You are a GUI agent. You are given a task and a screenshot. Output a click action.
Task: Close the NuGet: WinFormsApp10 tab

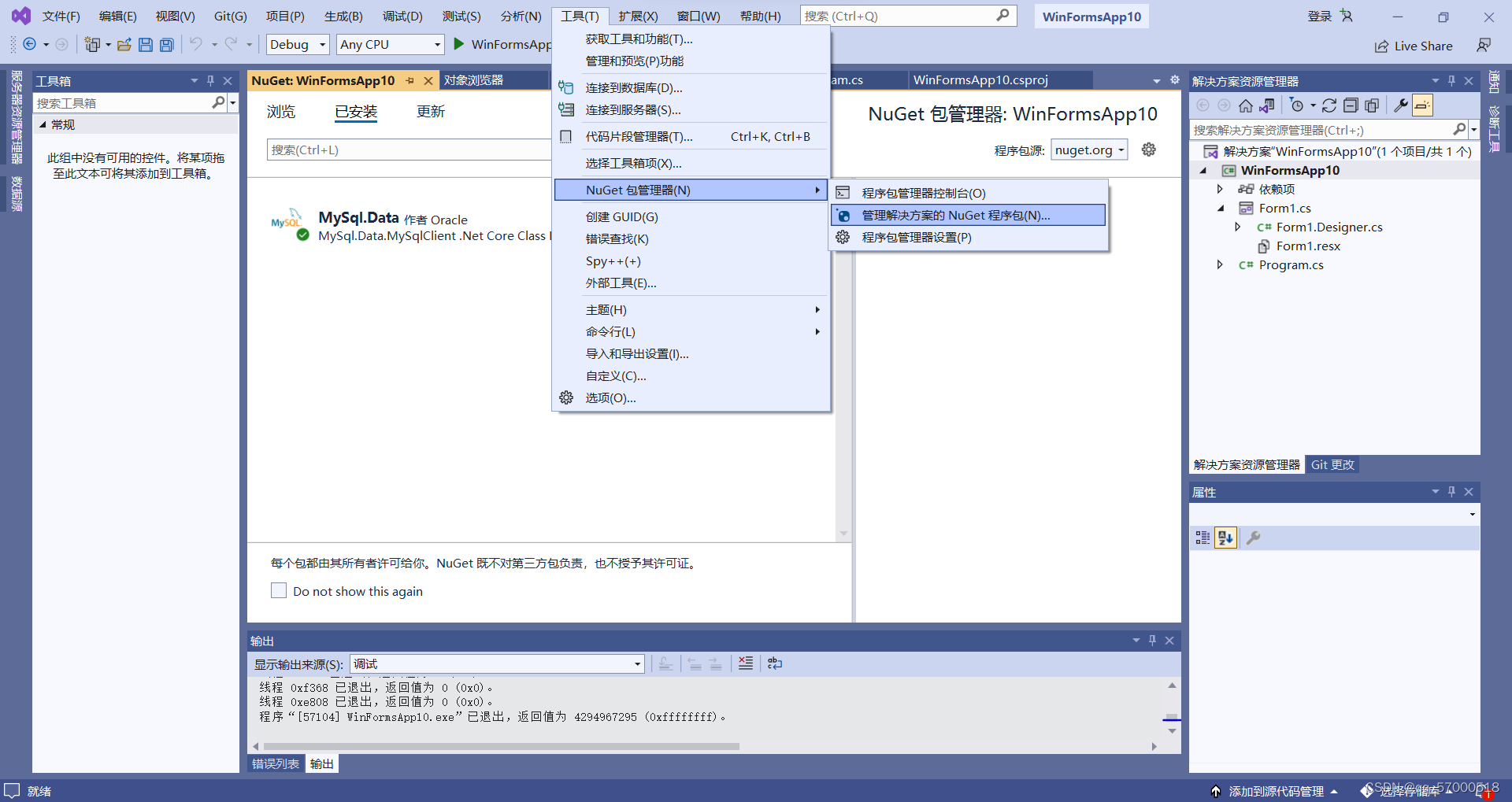tap(428, 80)
